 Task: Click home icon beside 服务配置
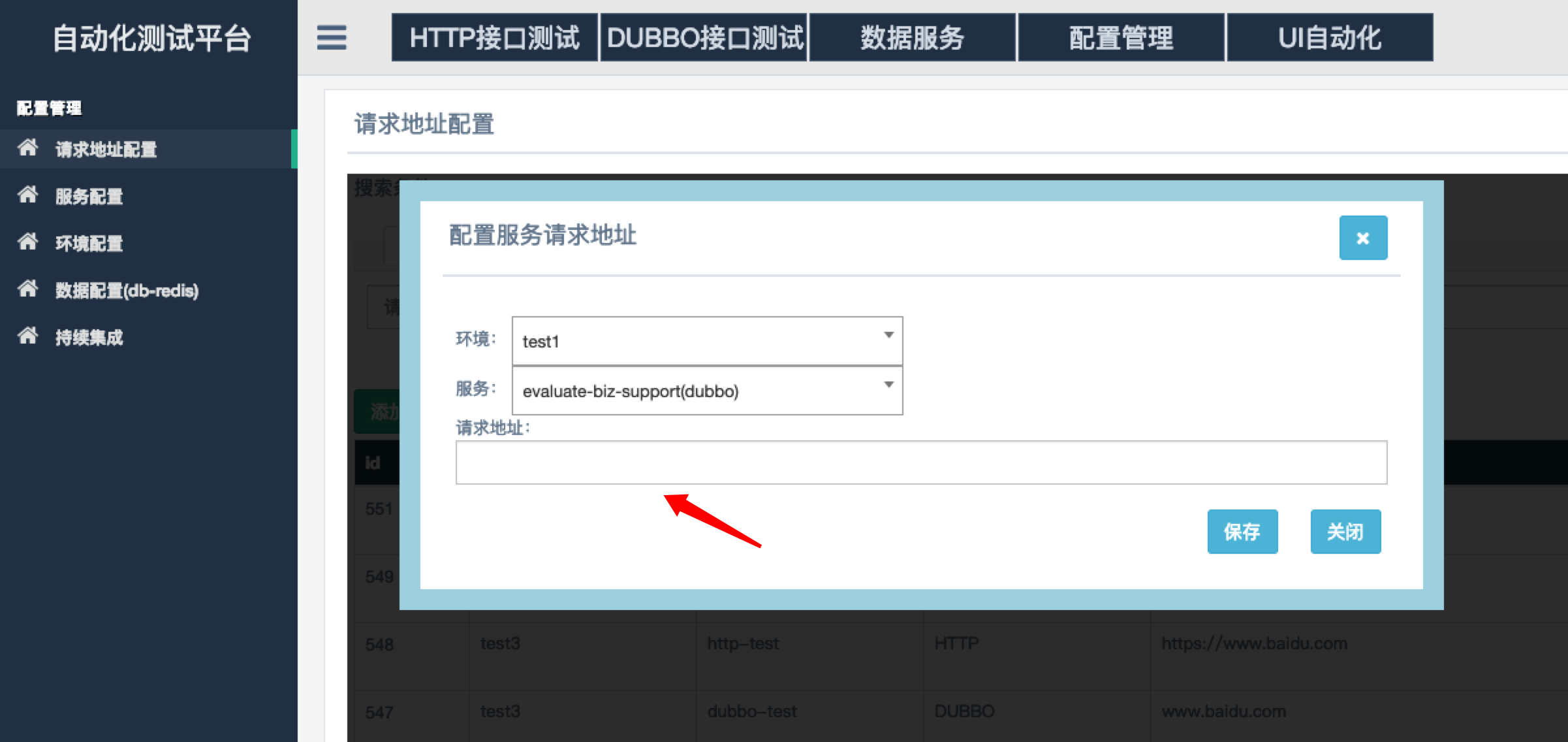tap(27, 195)
